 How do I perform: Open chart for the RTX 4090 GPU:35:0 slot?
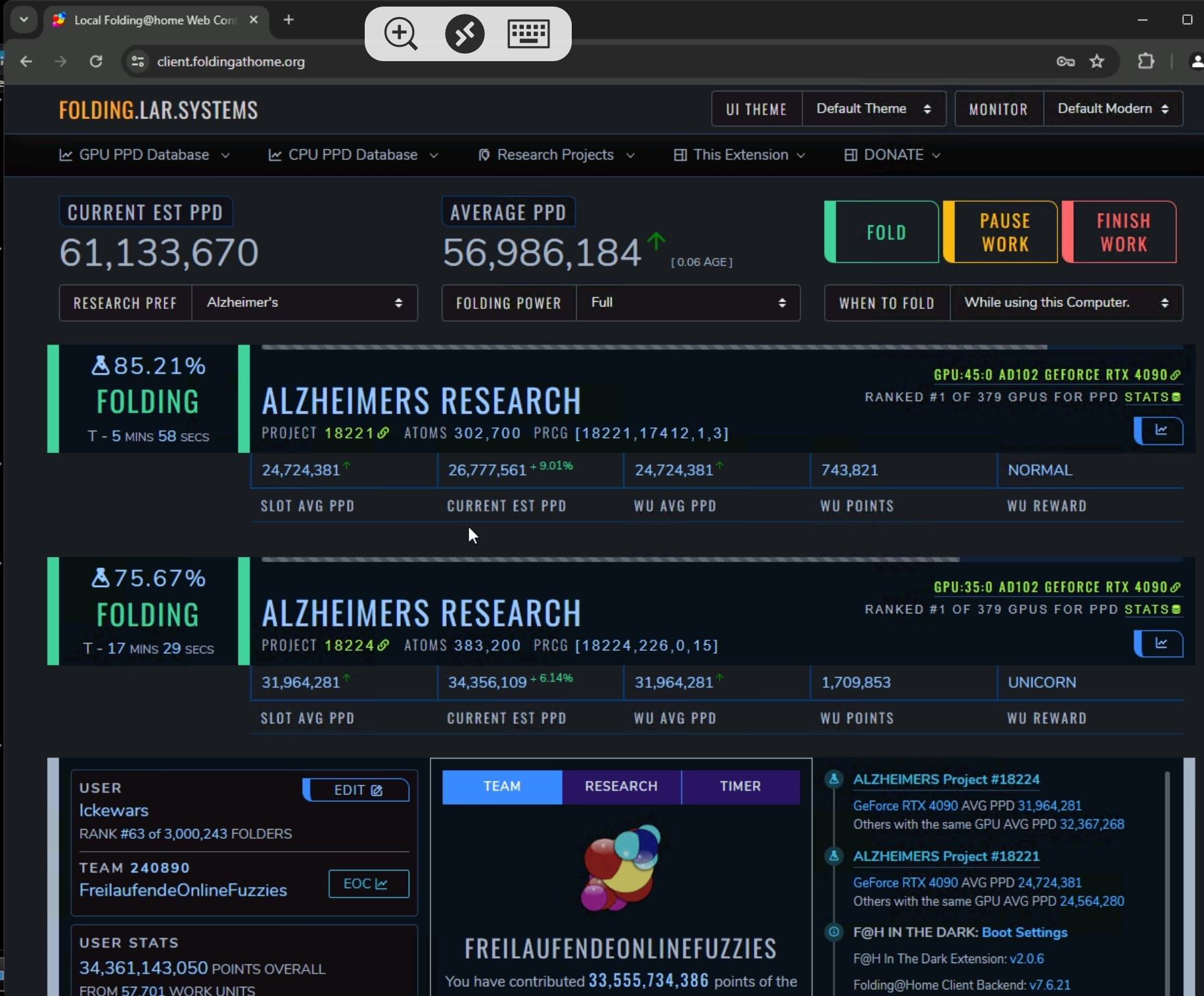[x=1159, y=643]
